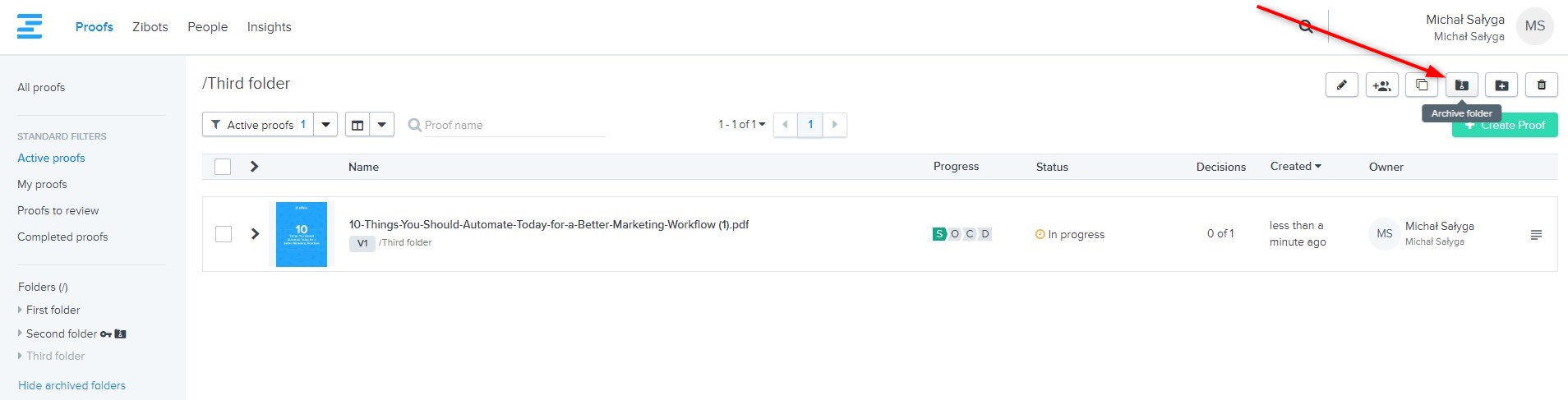Open proof row hamburger menu icon
Screen dimensions: 1568x400
pyautogui.click(x=1536, y=235)
